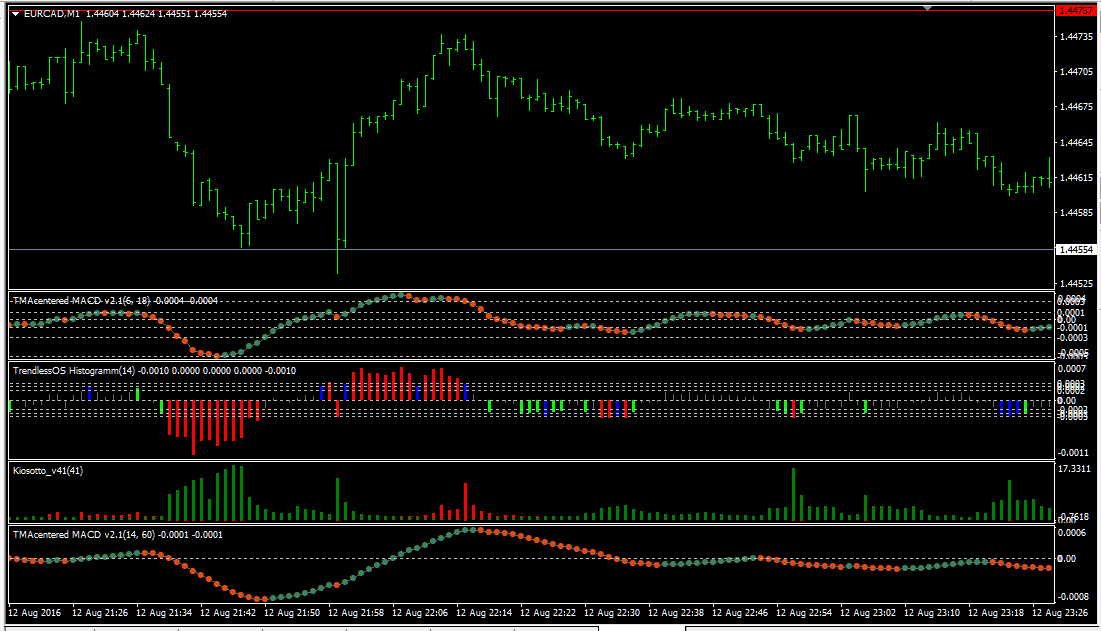Click the 12 Aug 22:14 time label
The height and width of the screenshot is (631, 1101).
[x=484, y=613]
